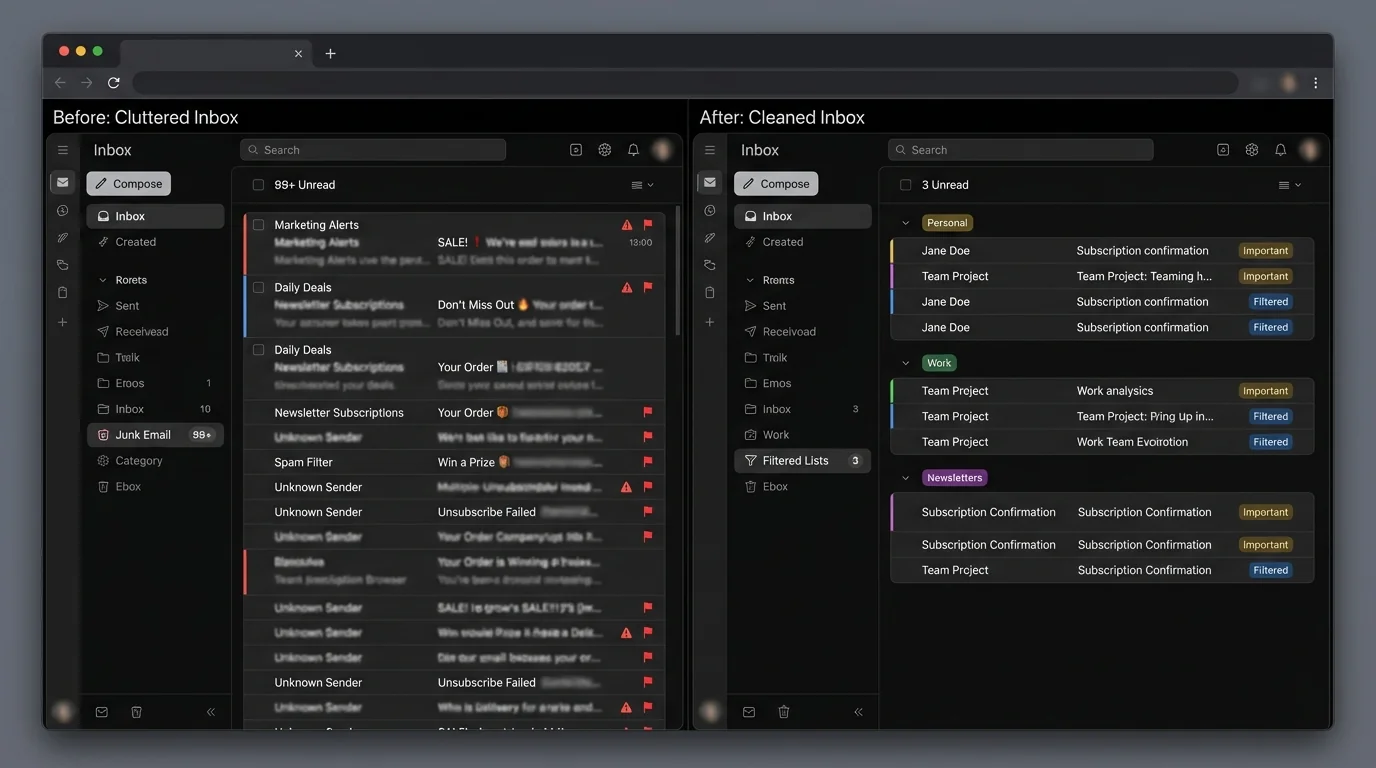The image size is (1376, 768).
Task: Click Compose in the After inbox
Action: point(776,184)
